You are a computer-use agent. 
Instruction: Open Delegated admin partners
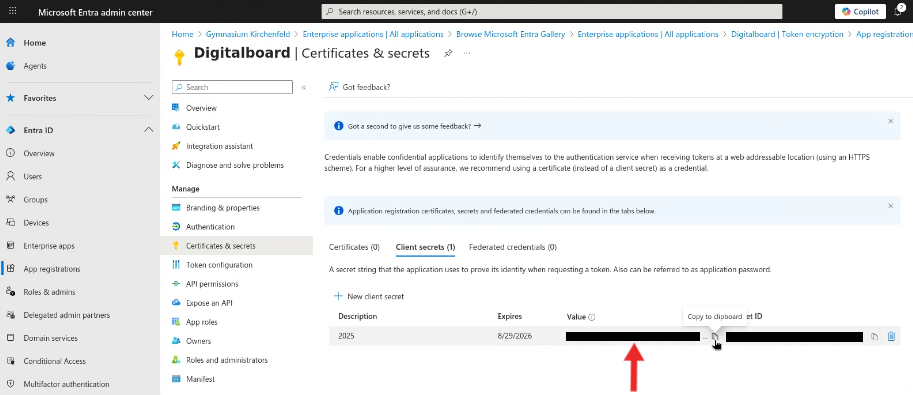point(66,315)
